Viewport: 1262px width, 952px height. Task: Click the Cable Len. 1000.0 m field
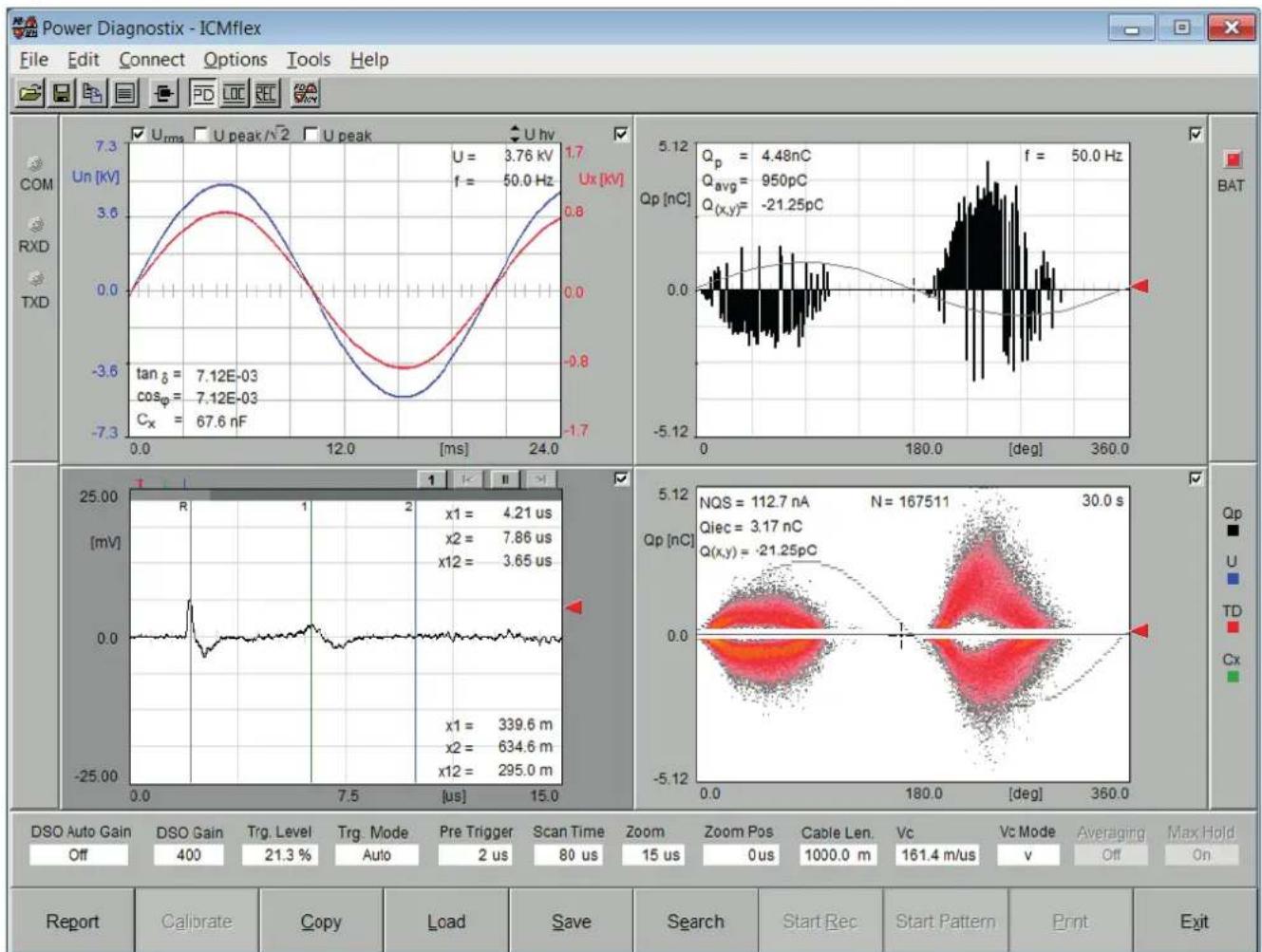pos(838,854)
